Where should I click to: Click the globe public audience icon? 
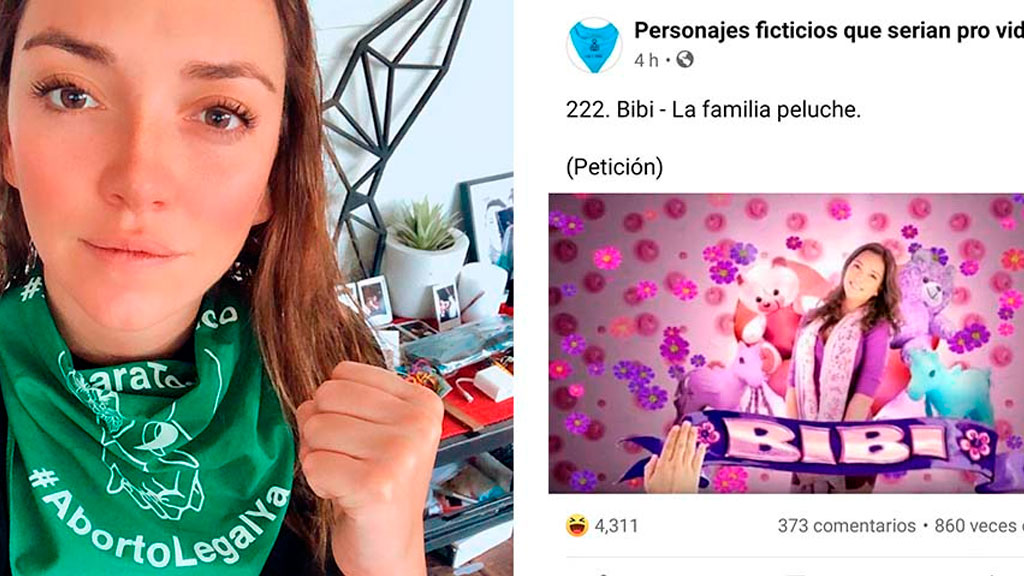(x=684, y=60)
